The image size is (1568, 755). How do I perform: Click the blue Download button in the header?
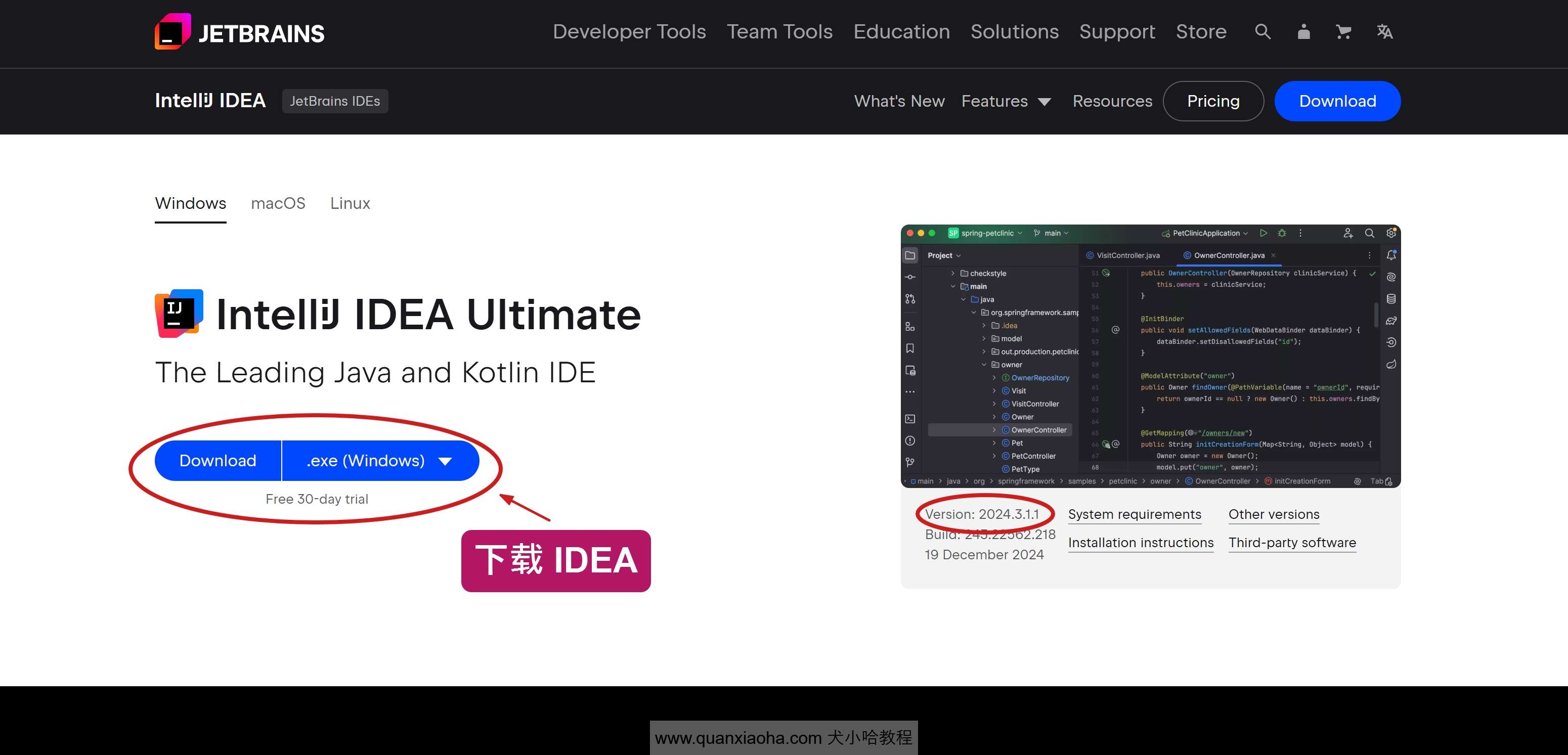(1337, 101)
